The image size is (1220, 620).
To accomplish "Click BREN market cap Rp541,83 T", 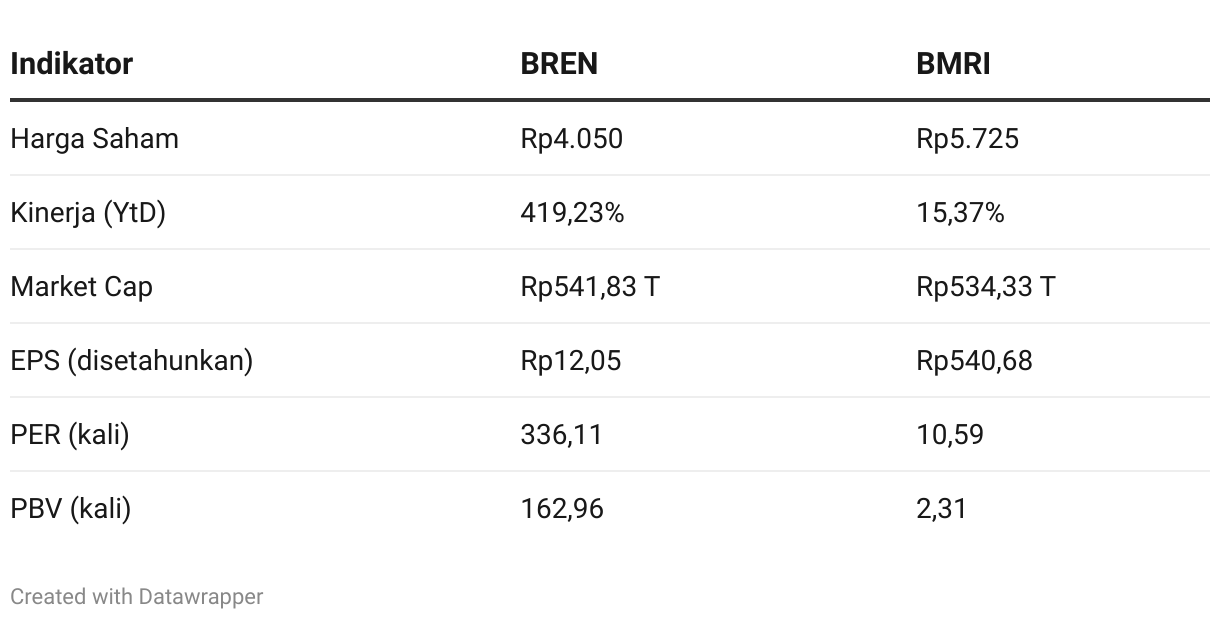I will coord(589,286).
